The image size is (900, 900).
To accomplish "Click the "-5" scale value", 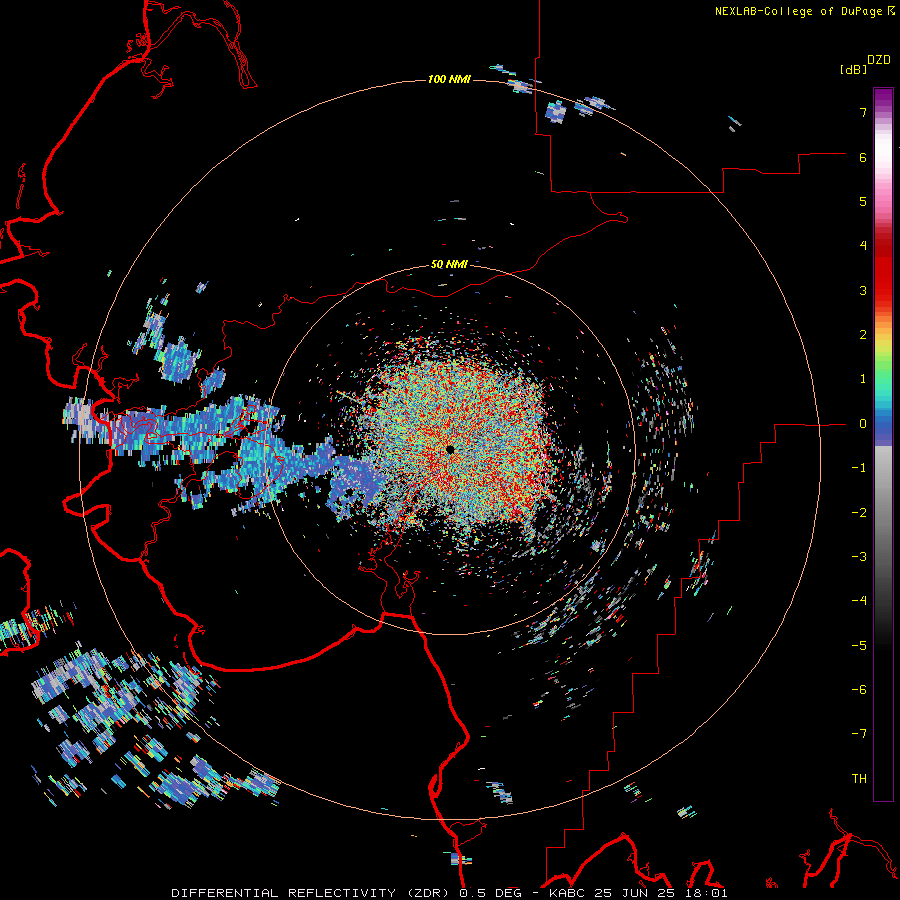I will click(859, 646).
